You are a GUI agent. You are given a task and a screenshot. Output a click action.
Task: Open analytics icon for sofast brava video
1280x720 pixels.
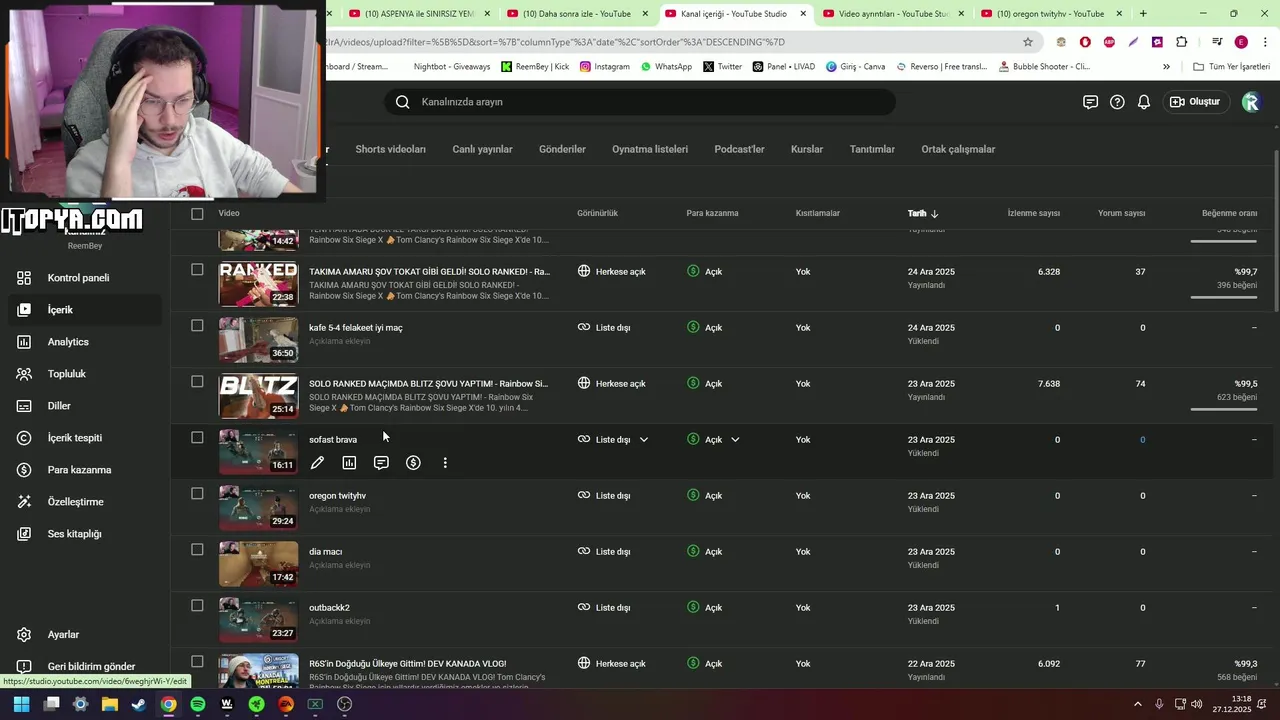click(349, 463)
